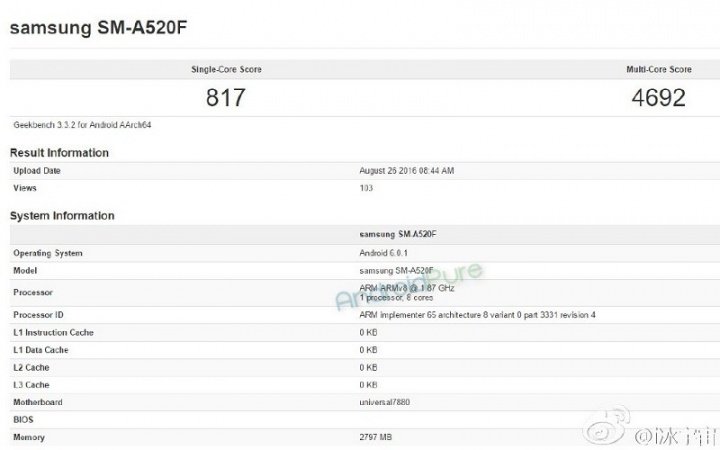Click the System Information section heading
The width and height of the screenshot is (720, 450).
[62, 216]
